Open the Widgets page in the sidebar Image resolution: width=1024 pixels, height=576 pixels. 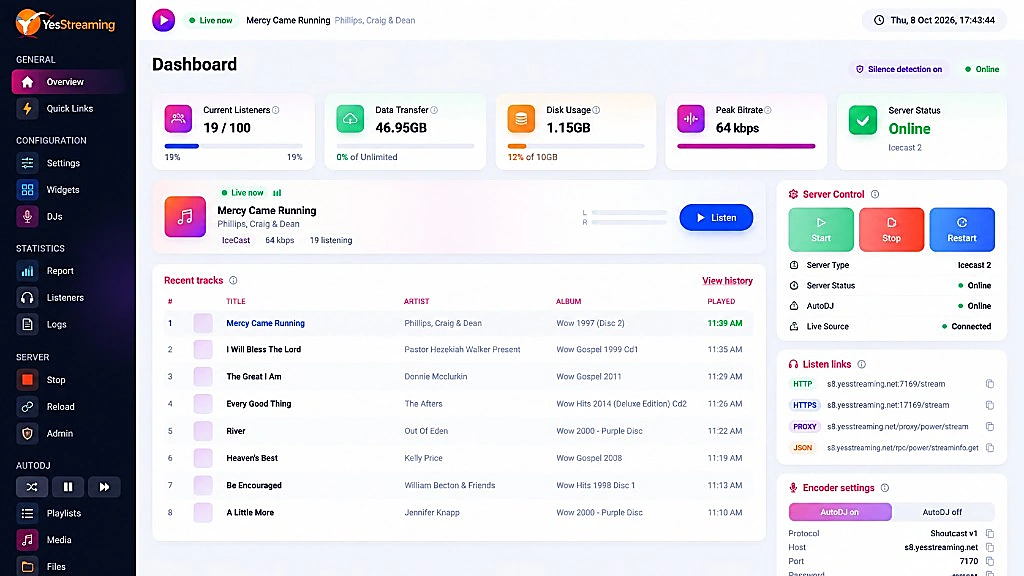coord(63,189)
